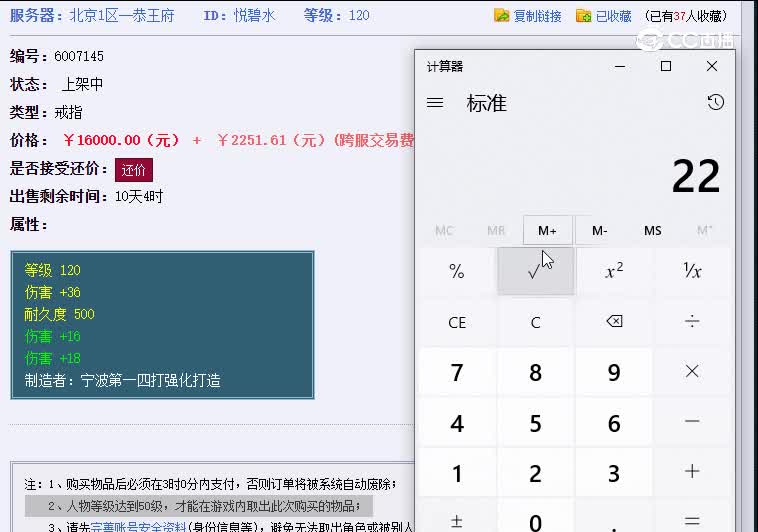Image resolution: width=758 pixels, height=532 pixels.
Task: Click the item number 6007145
Action: pos(79,56)
